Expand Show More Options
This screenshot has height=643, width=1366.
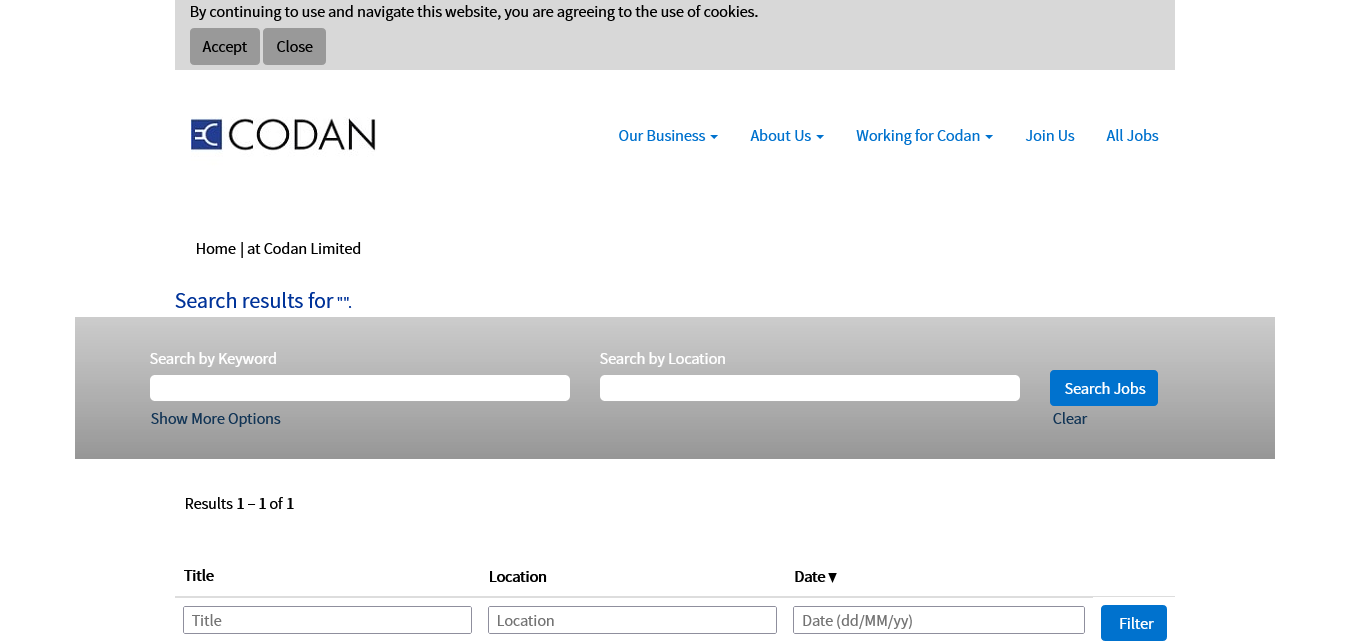pos(216,419)
